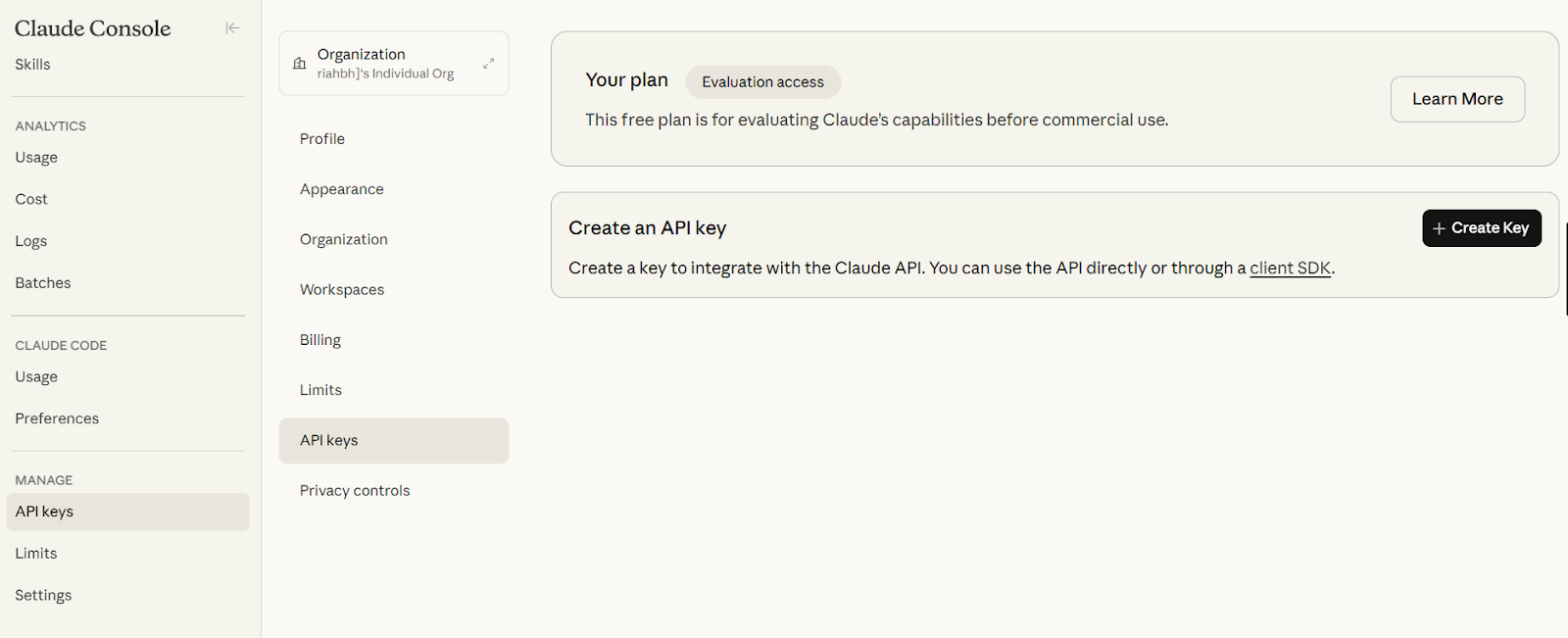Click the plus icon on Create Key
The height and width of the screenshot is (638, 1568).
1439,228
